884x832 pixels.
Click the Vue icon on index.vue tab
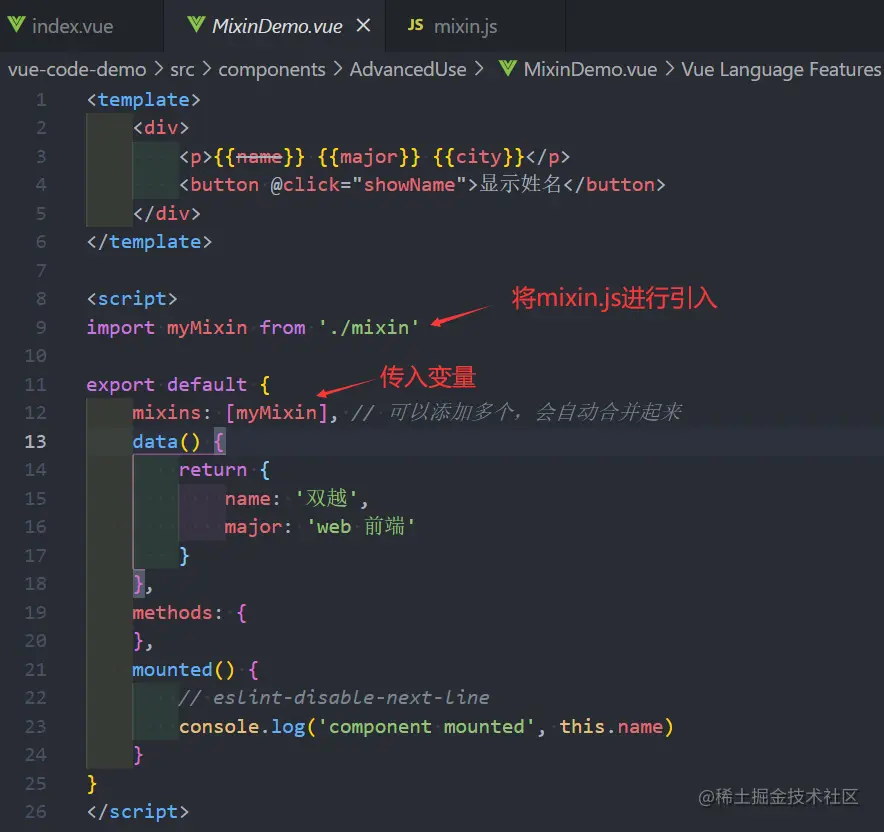pyautogui.click(x=16, y=24)
